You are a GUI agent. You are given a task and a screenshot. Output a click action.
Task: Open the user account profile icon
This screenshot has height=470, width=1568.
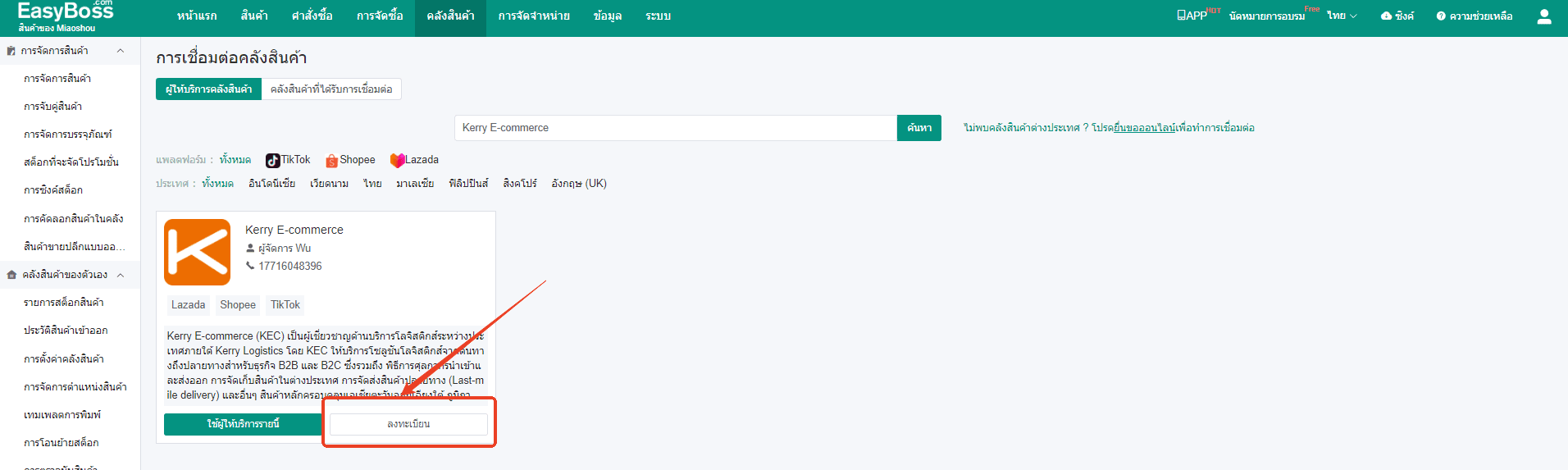(1544, 16)
